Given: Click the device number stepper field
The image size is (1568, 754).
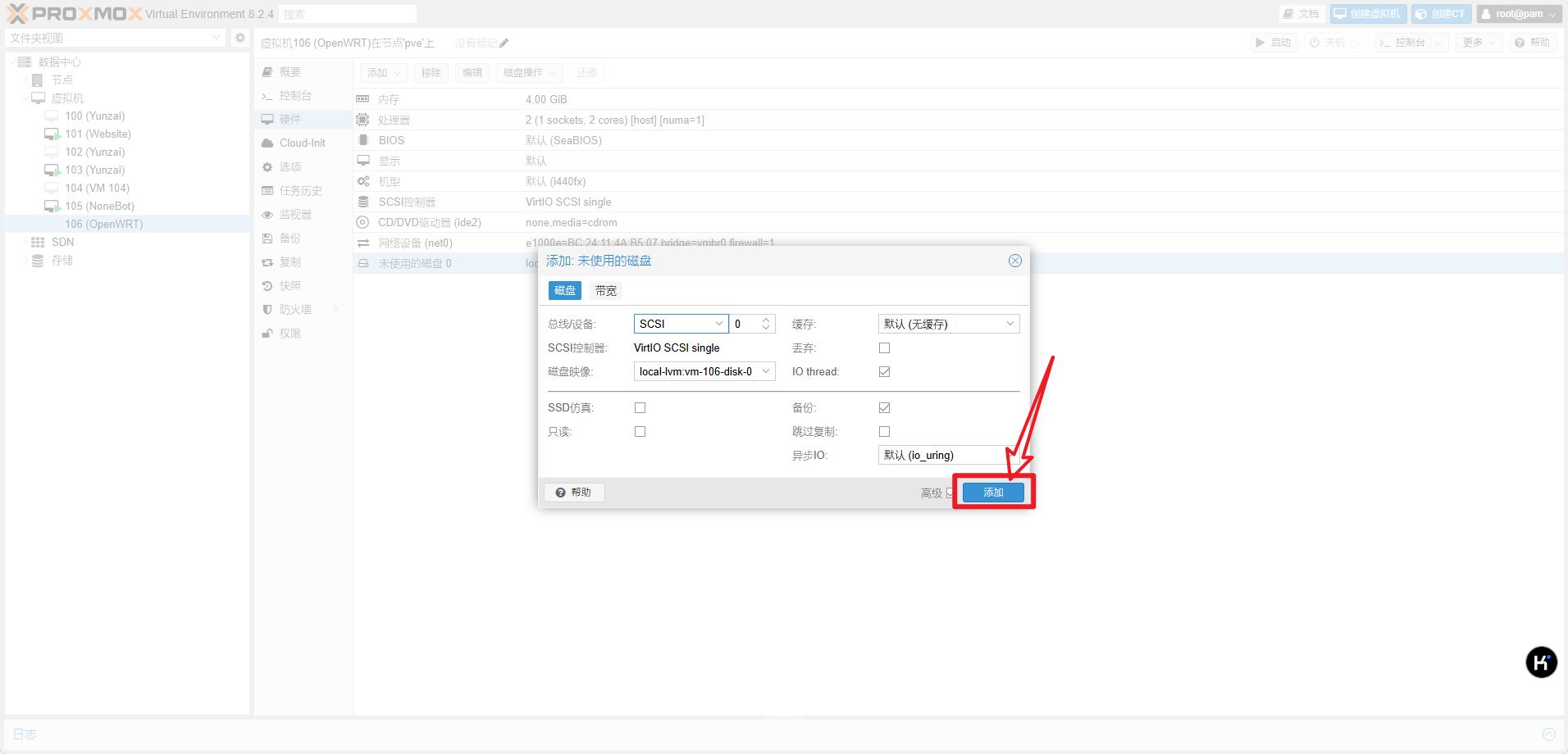Looking at the screenshot, I should coord(746,324).
